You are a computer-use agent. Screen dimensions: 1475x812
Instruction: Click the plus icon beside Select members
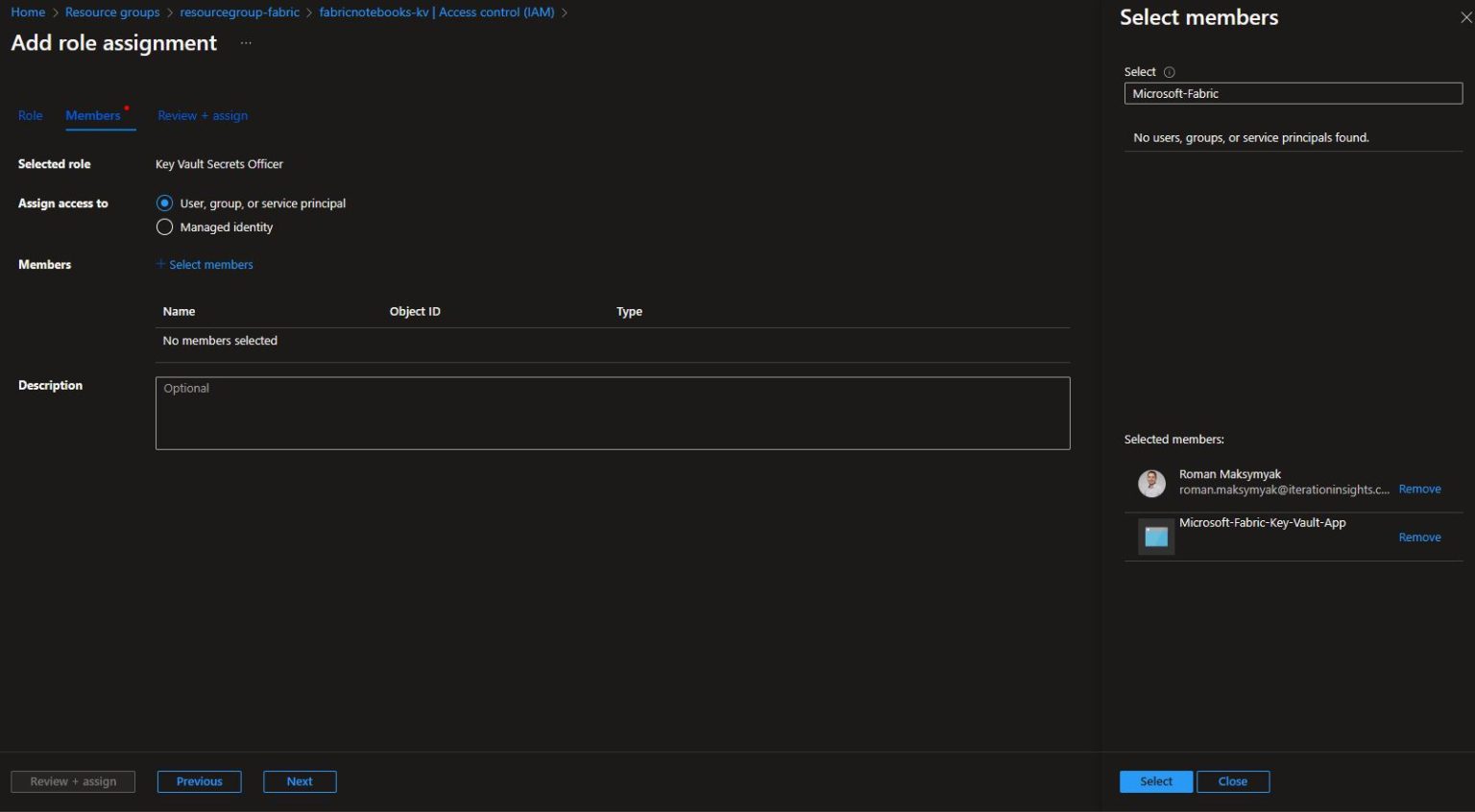tap(159, 264)
